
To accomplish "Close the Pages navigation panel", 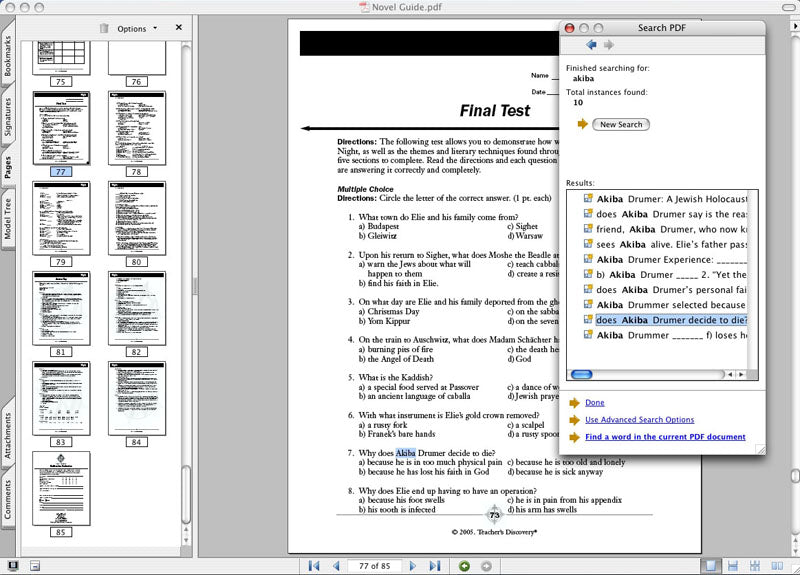I will (179, 28).
